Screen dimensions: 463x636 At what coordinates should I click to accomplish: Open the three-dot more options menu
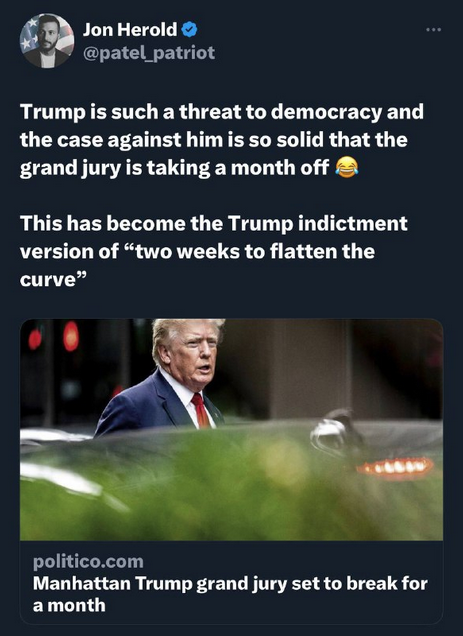pos(433,30)
